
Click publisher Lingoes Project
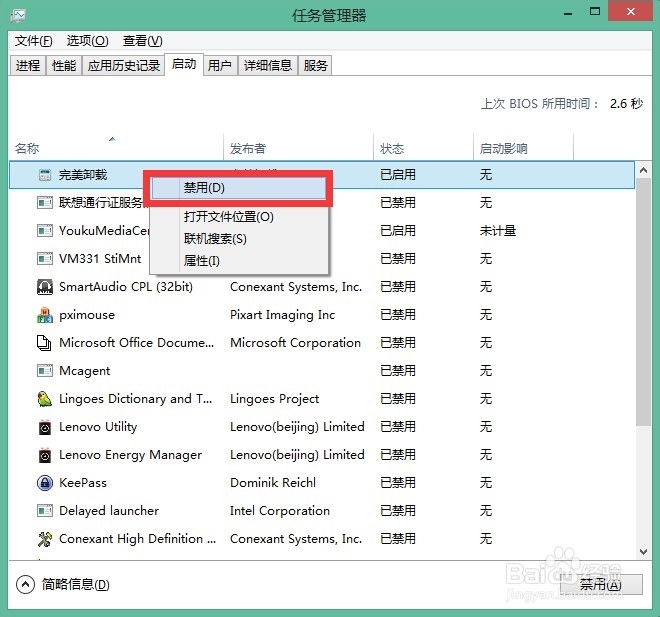pyautogui.click(x=274, y=399)
